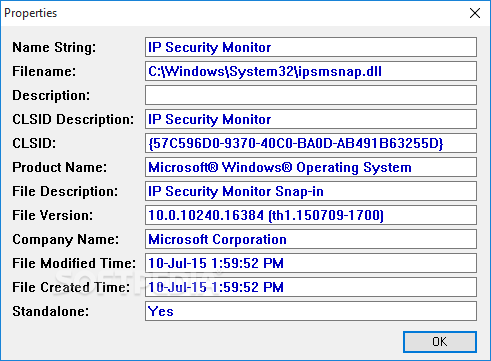Screen dimensions: 491x361
Task: Focus the Standalone field showing Yes
Action: [x=311, y=311]
